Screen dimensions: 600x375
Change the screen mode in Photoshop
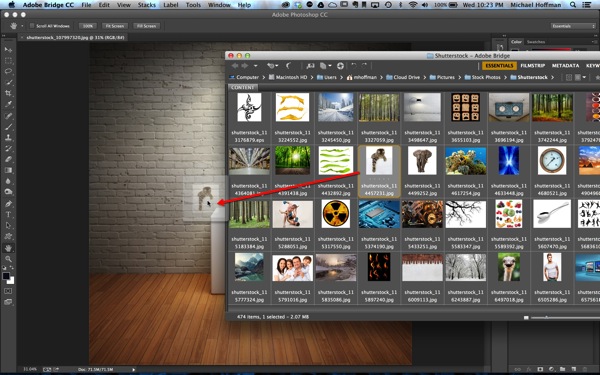click(8, 302)
